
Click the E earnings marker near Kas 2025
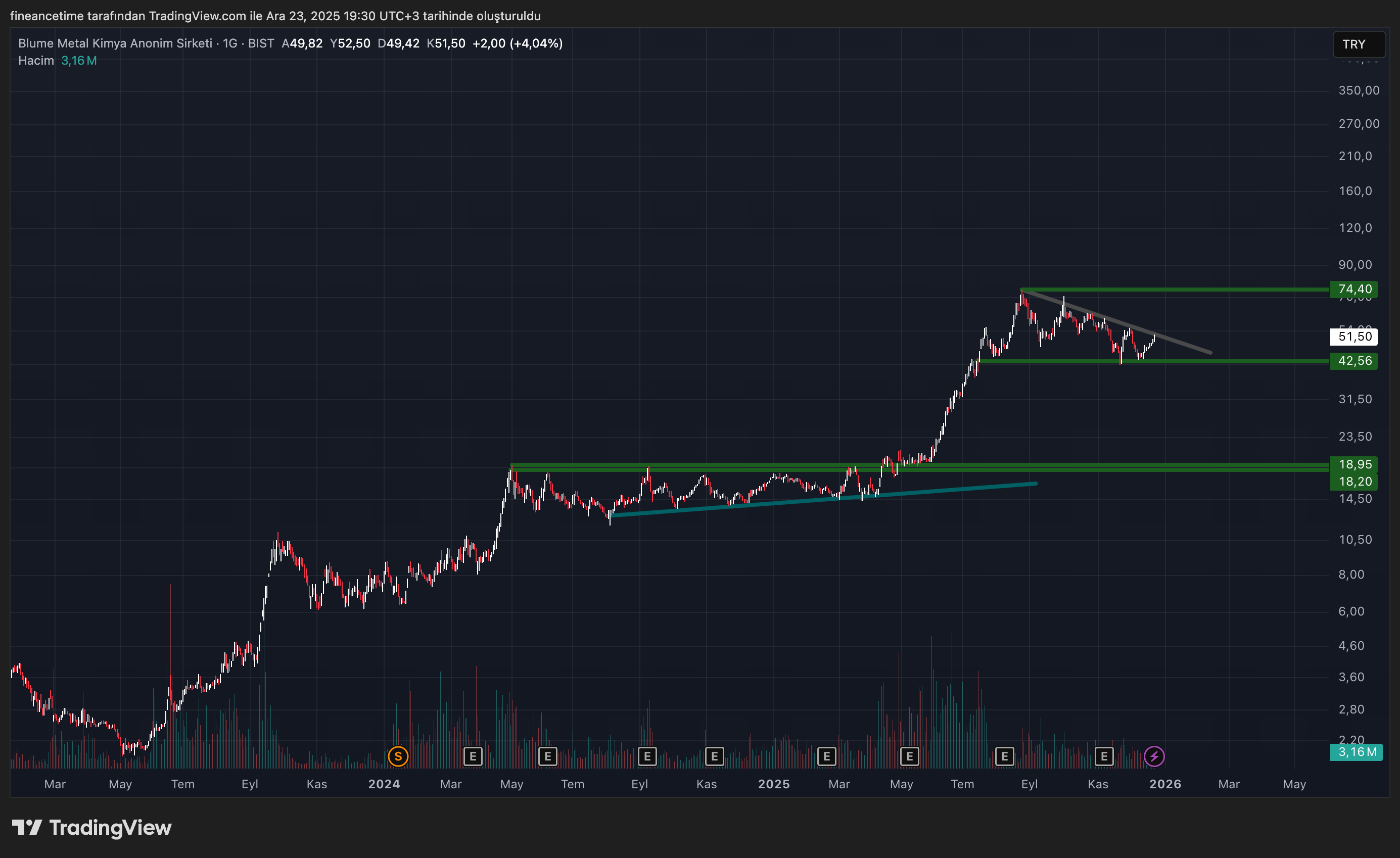coord(1104,756)
